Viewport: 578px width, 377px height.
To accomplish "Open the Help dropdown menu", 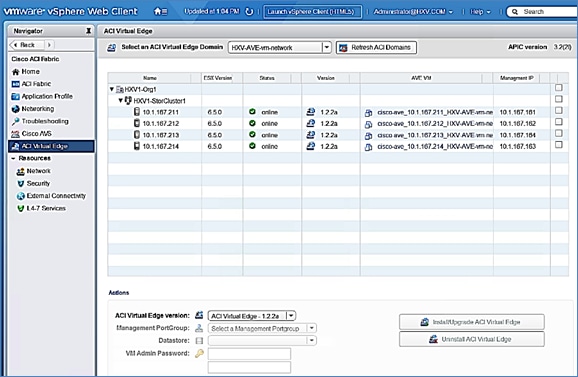I will click(480, 12).
